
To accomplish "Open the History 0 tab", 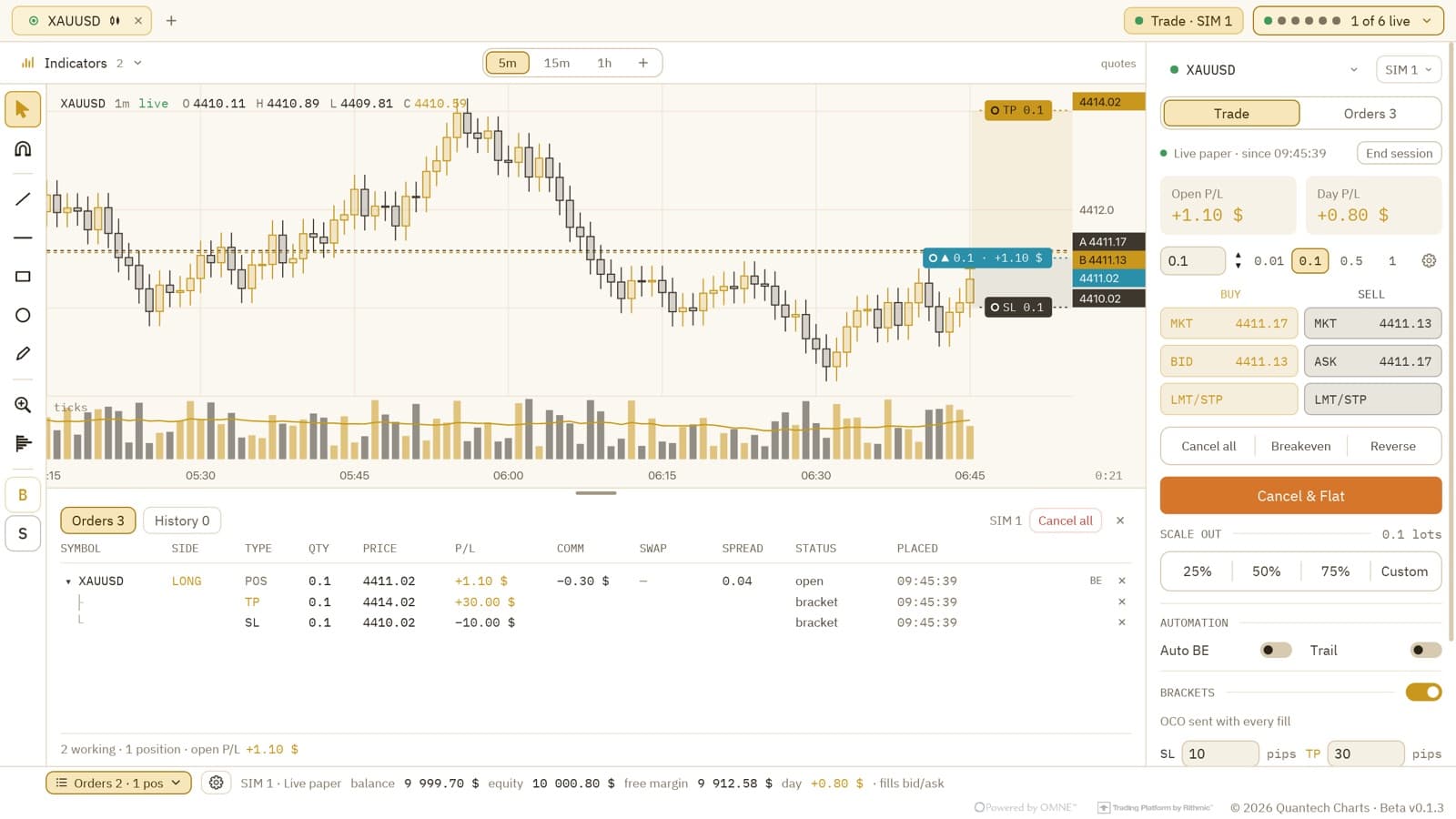I will tap(182, 521).
